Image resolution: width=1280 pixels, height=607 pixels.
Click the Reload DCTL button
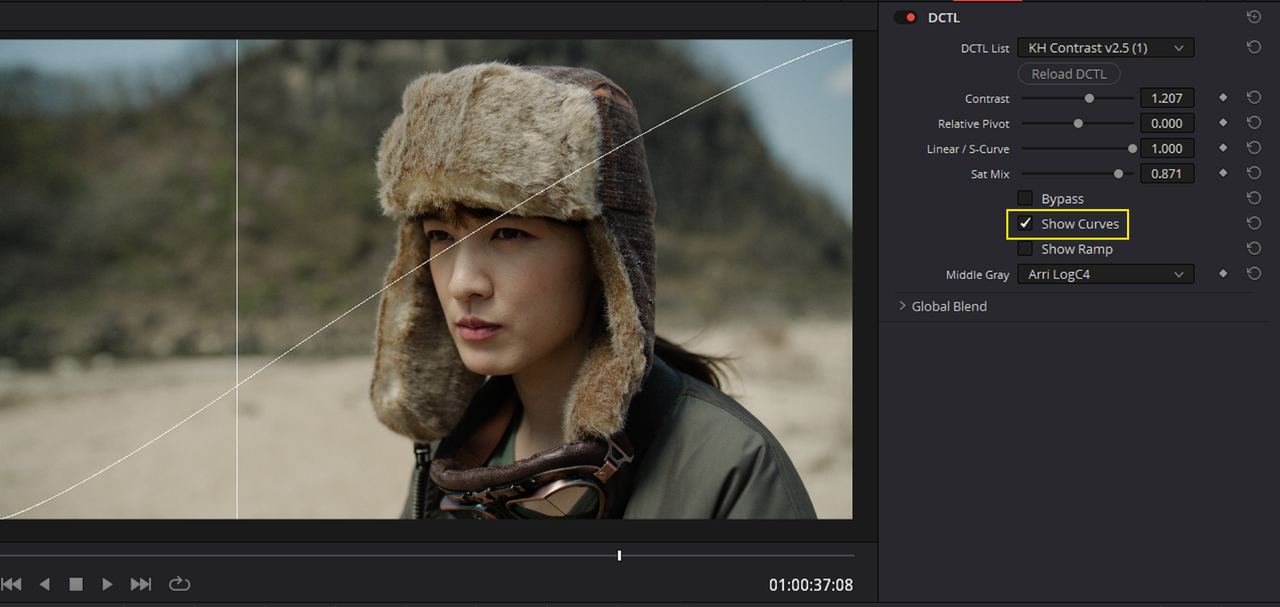pos(1069,74)
